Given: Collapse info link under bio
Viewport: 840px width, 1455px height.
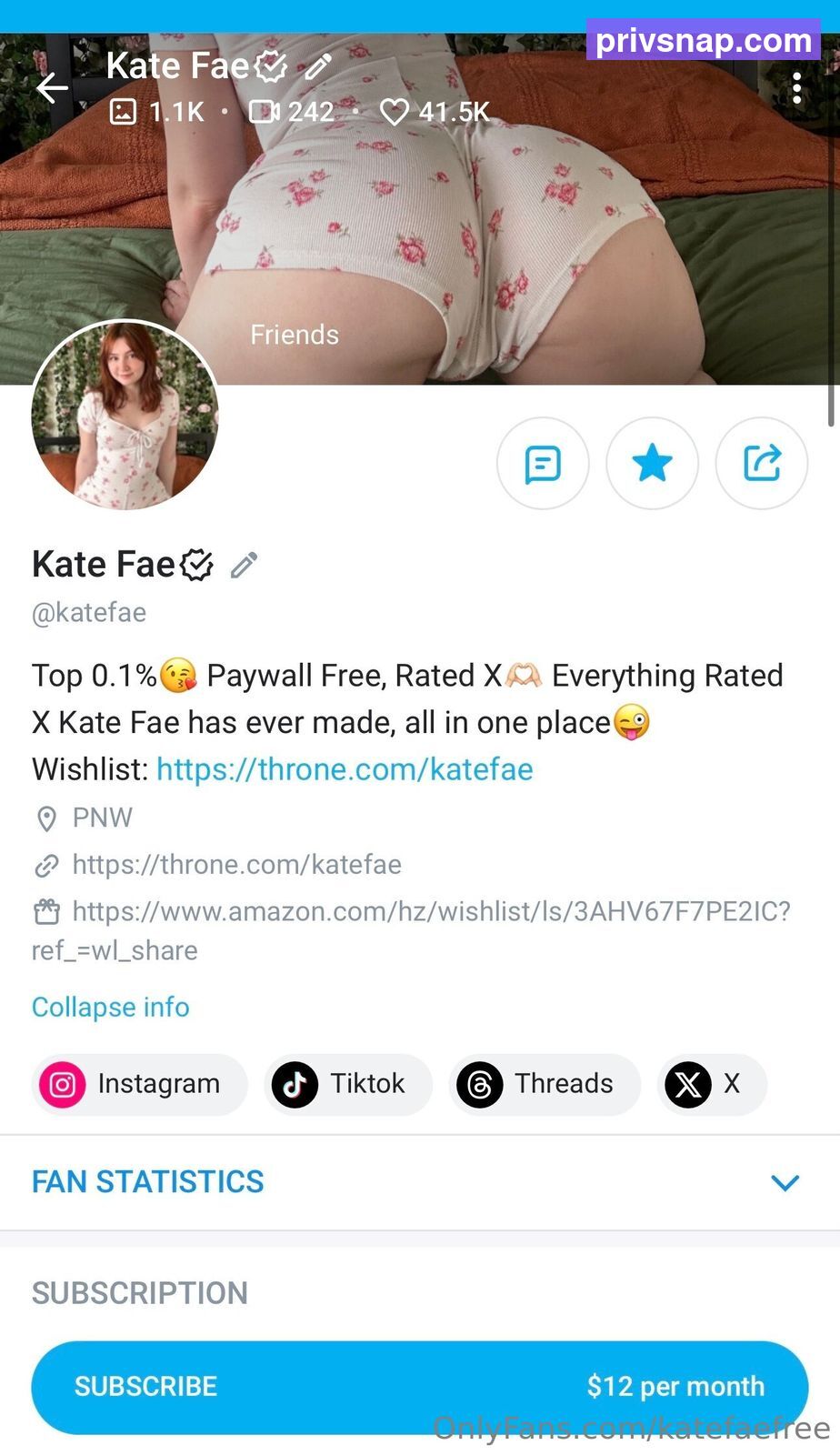Looking at the screenshot, I should [111, 1007].
